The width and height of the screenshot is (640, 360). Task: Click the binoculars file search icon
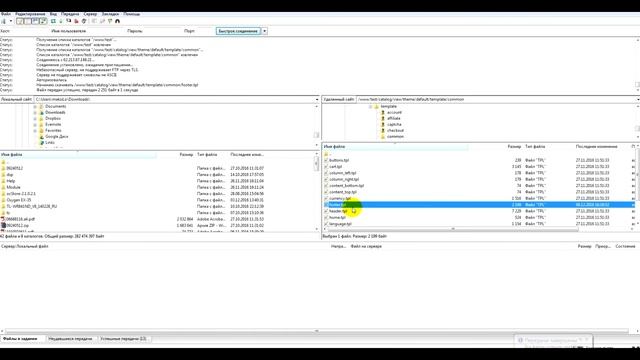(x=118, y=21)
